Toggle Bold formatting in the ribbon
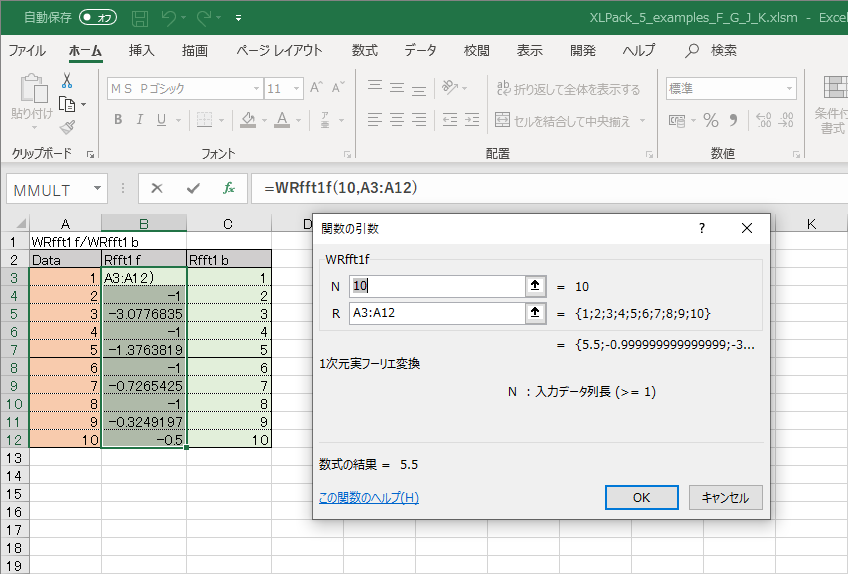Viewport: 848px width, 574px height. pos(117,120)
